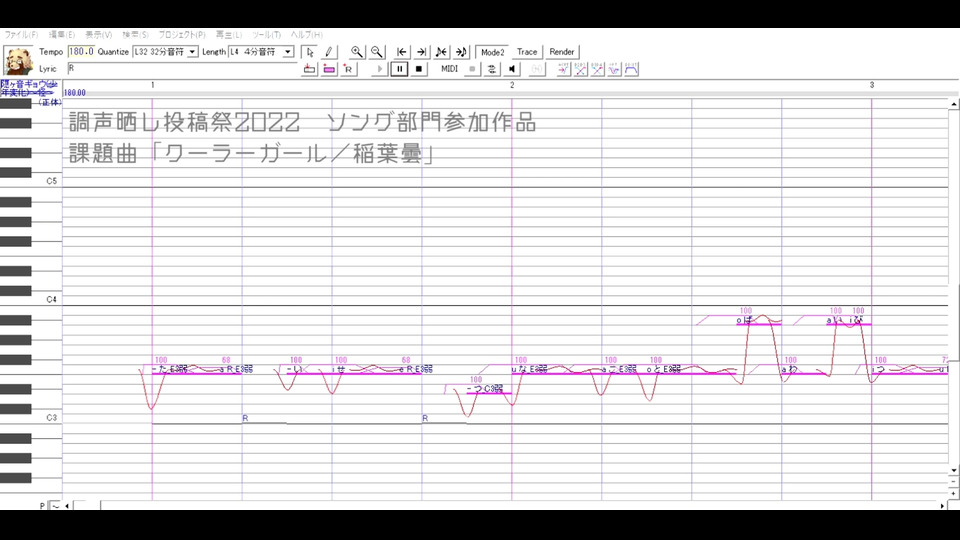Click the fifth envelope preset icon
This screenshot has width=960, height=540.
click(632, 69)
